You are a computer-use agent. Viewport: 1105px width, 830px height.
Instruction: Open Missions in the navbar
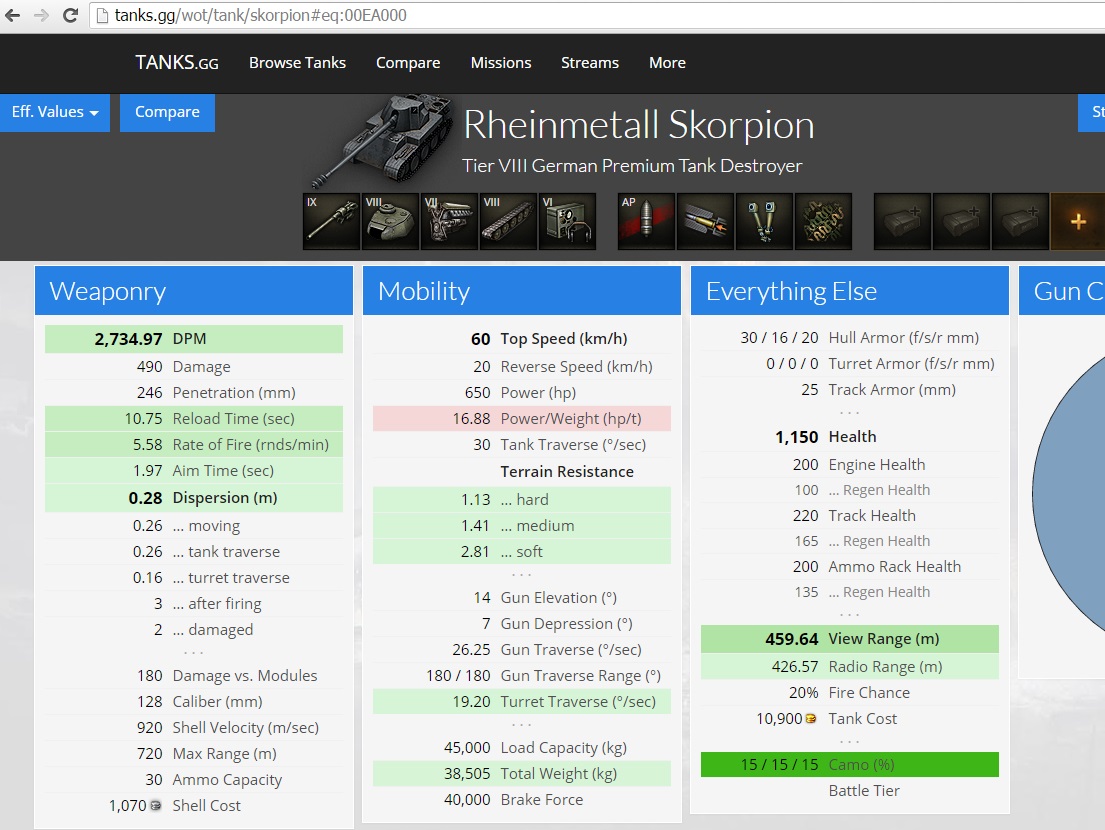click(501, 63)
